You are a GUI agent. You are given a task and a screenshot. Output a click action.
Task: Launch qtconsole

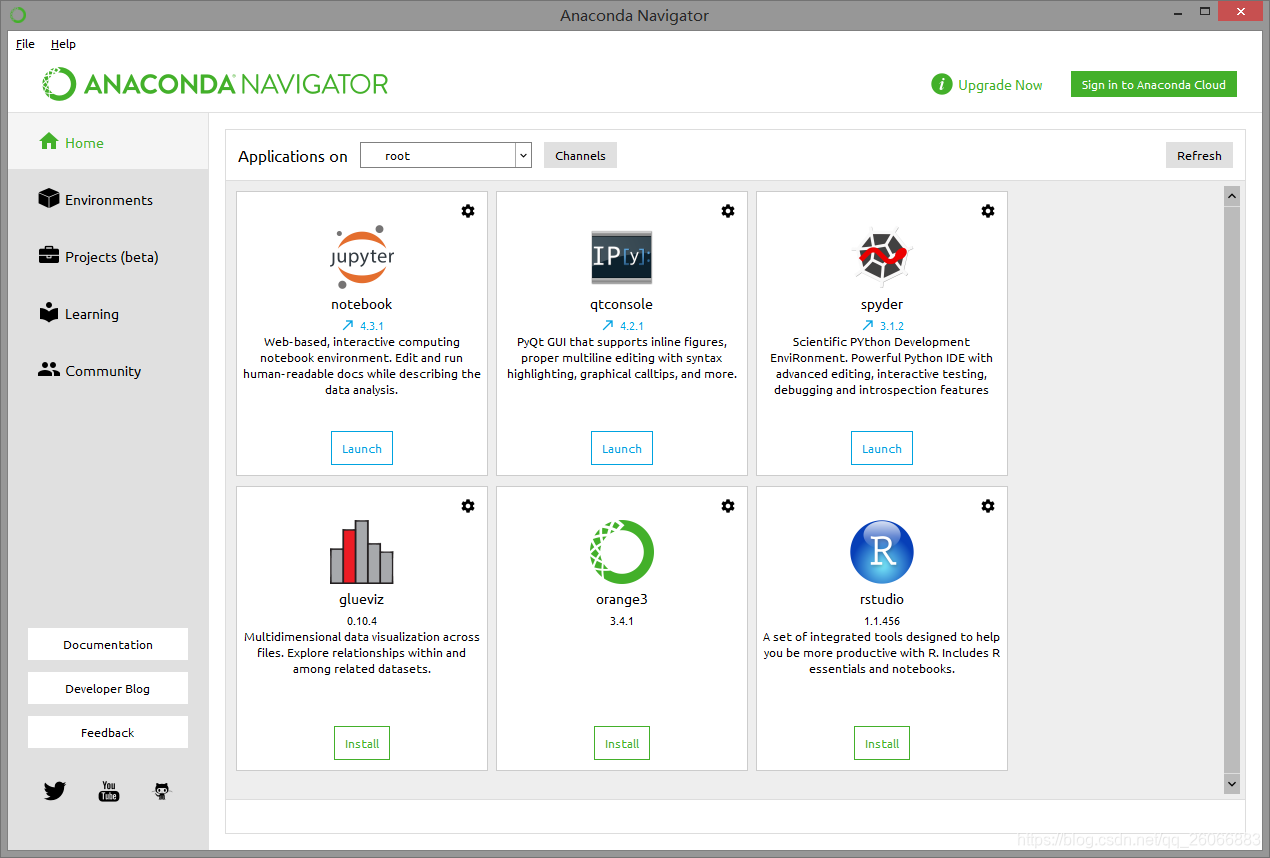(622, 448)
